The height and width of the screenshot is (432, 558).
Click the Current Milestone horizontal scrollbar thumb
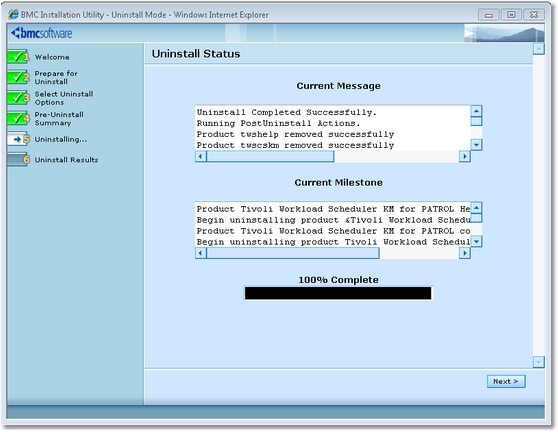[293, 253]
